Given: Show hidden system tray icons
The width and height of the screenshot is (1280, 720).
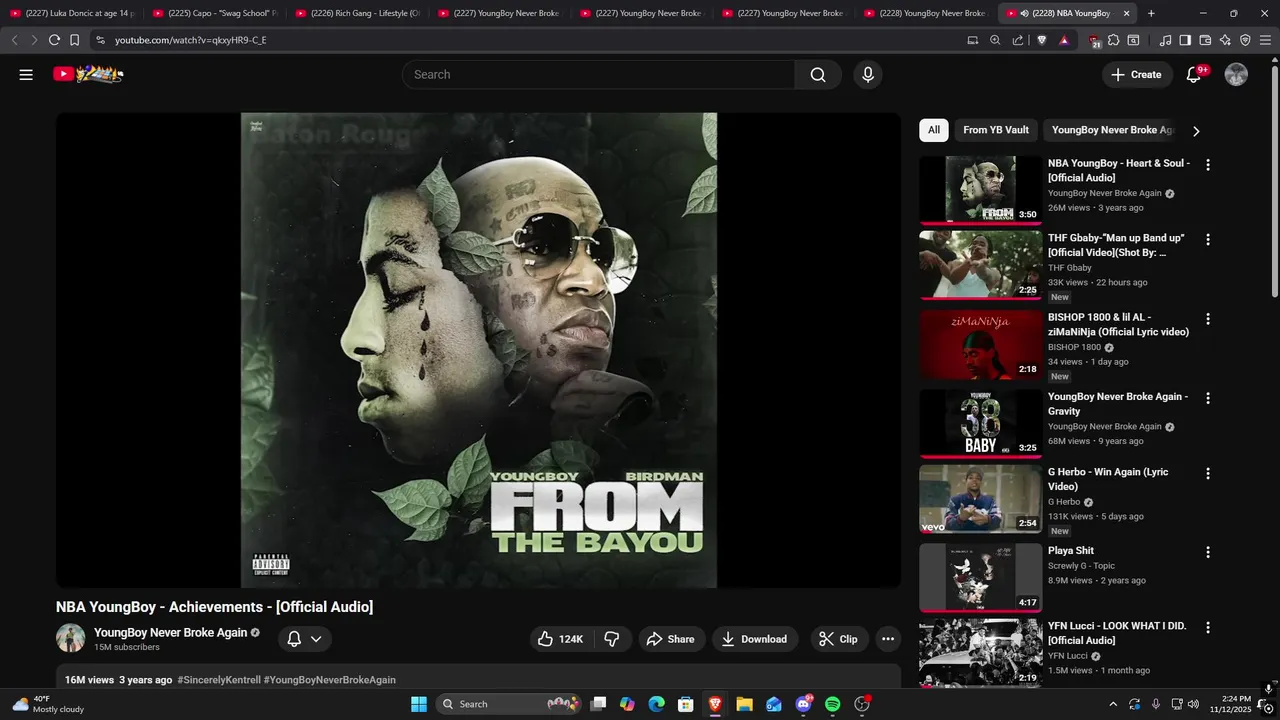Looking at the screenshot, I should [1112, 704].
